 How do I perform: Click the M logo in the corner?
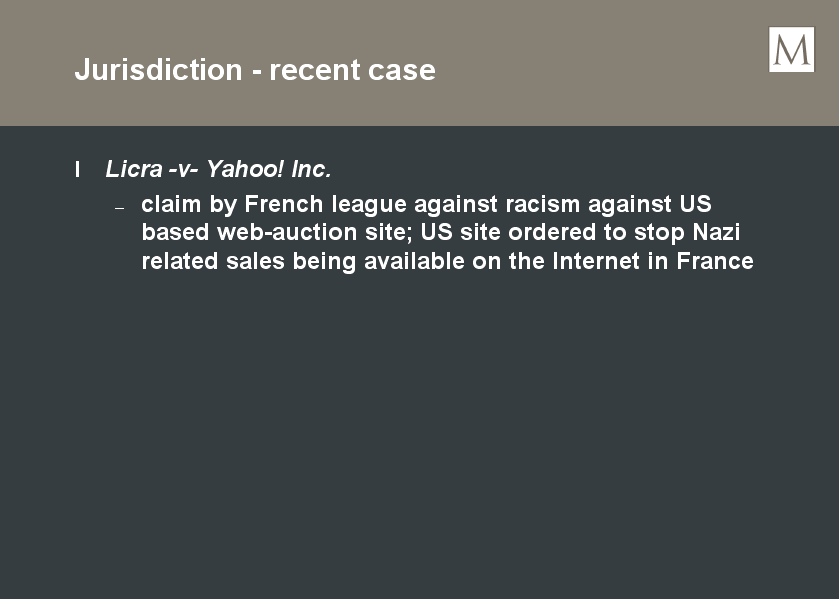(791, 49)
